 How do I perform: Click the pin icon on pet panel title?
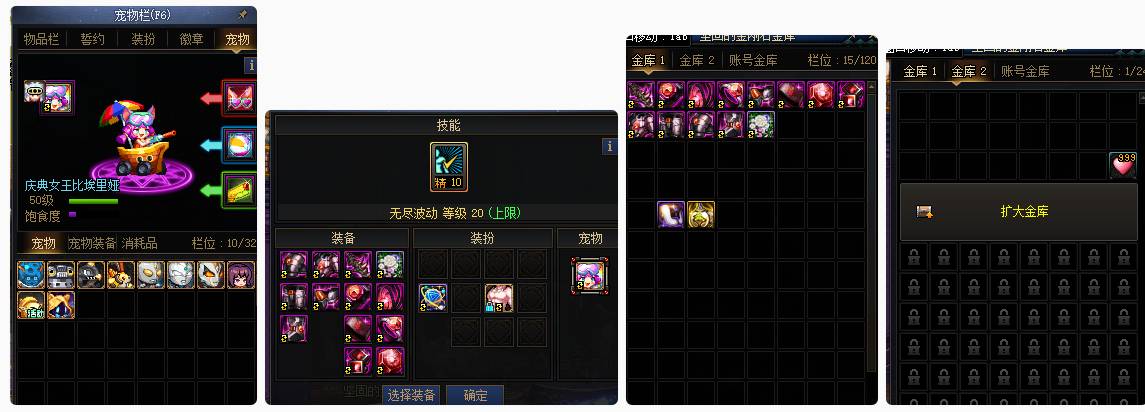(x=243, y=15)
